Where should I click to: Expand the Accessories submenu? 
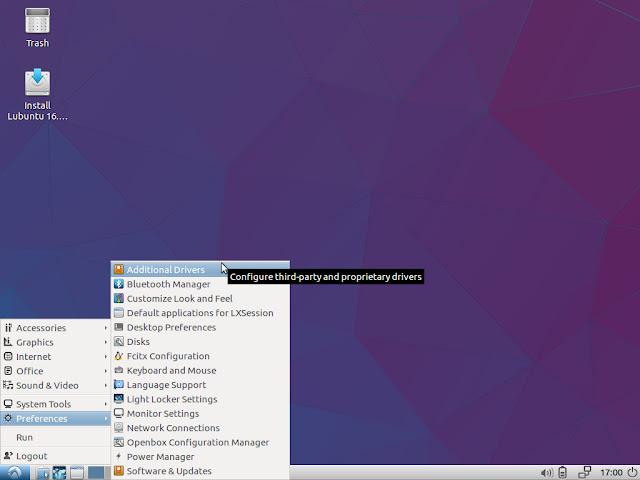(x=56, y=328)
